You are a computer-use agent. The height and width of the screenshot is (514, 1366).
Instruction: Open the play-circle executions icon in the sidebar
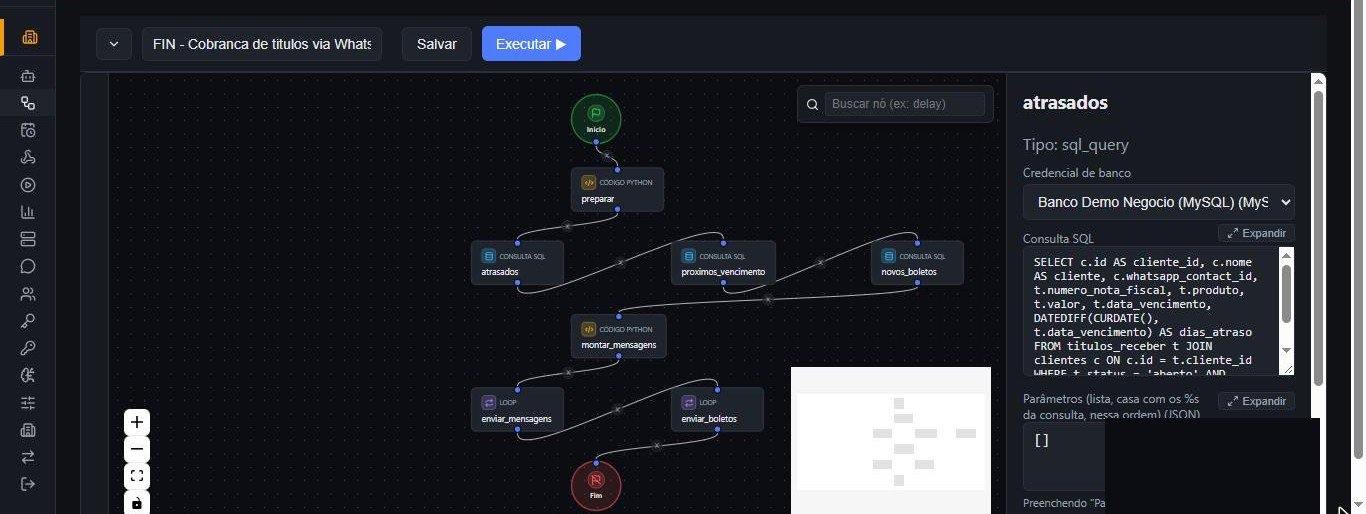28,184
